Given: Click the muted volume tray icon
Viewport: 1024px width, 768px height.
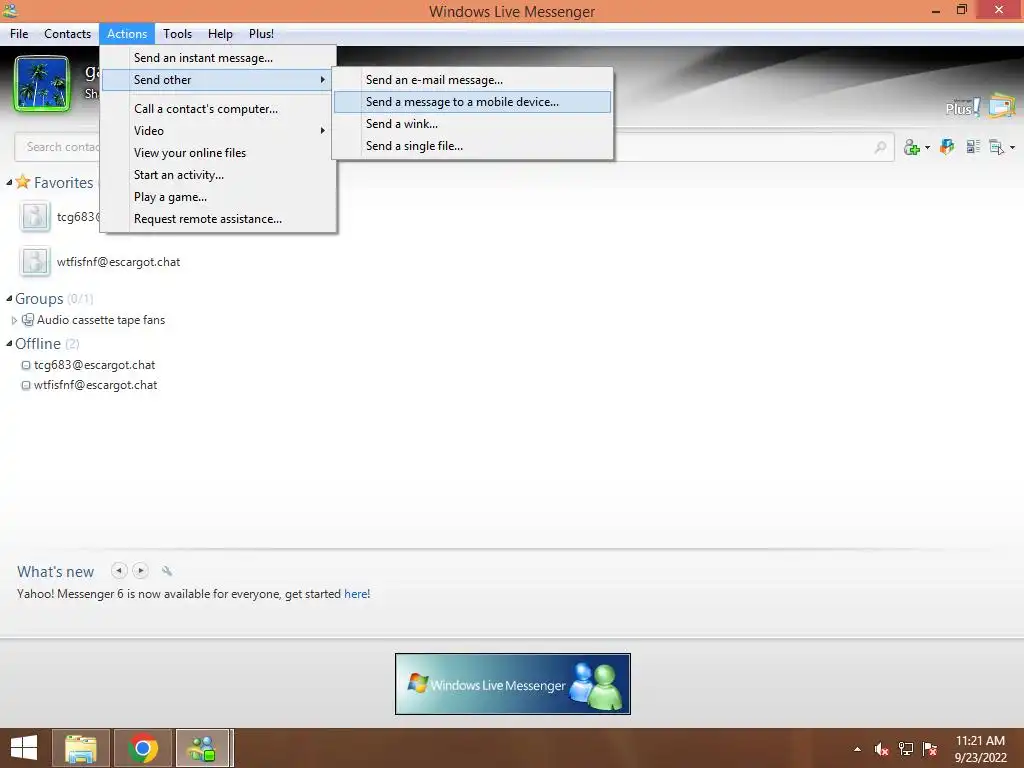Looking at the screenshot, I should (x=882, y=749).
